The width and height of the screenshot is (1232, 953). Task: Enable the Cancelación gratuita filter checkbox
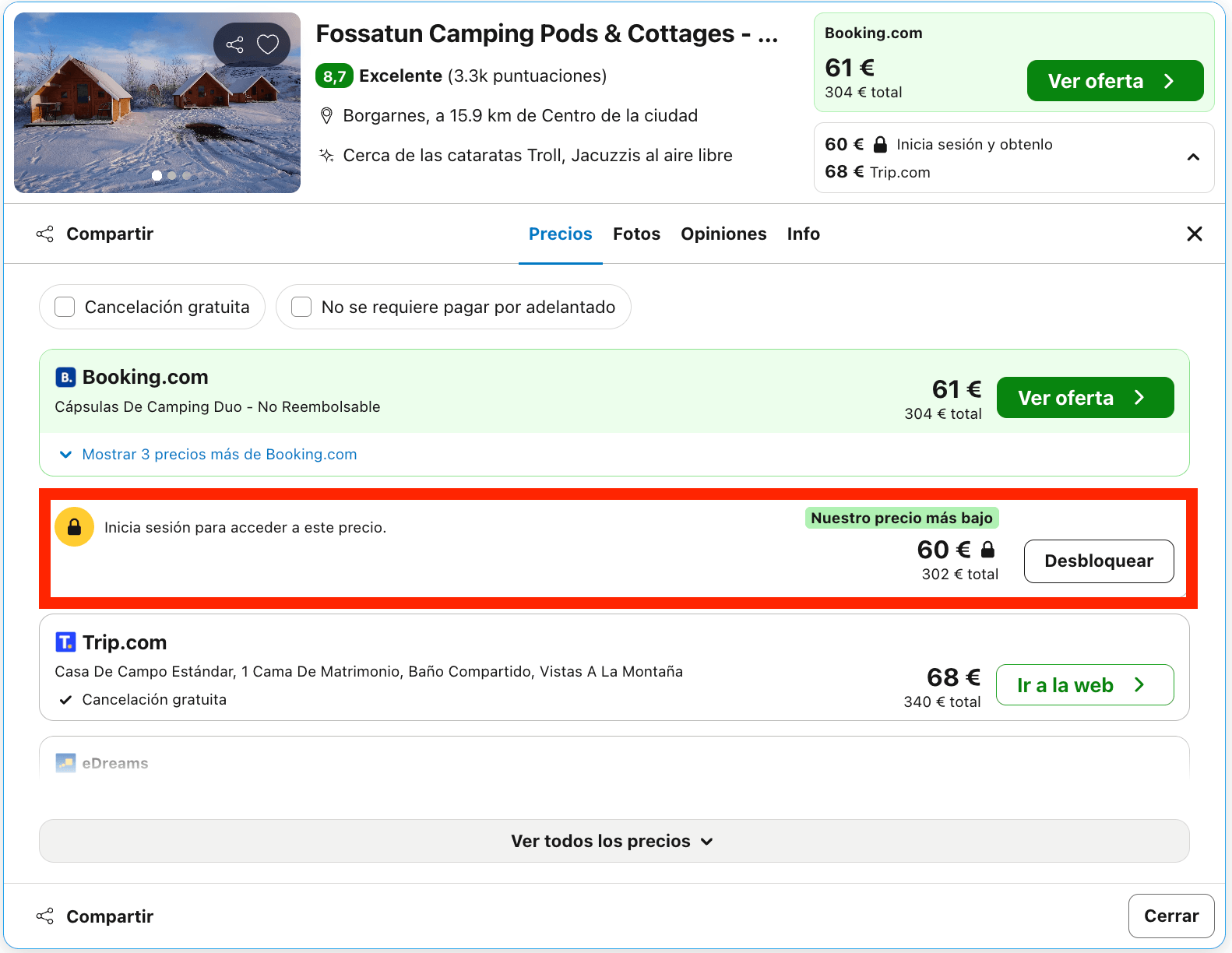coord(65,307)
